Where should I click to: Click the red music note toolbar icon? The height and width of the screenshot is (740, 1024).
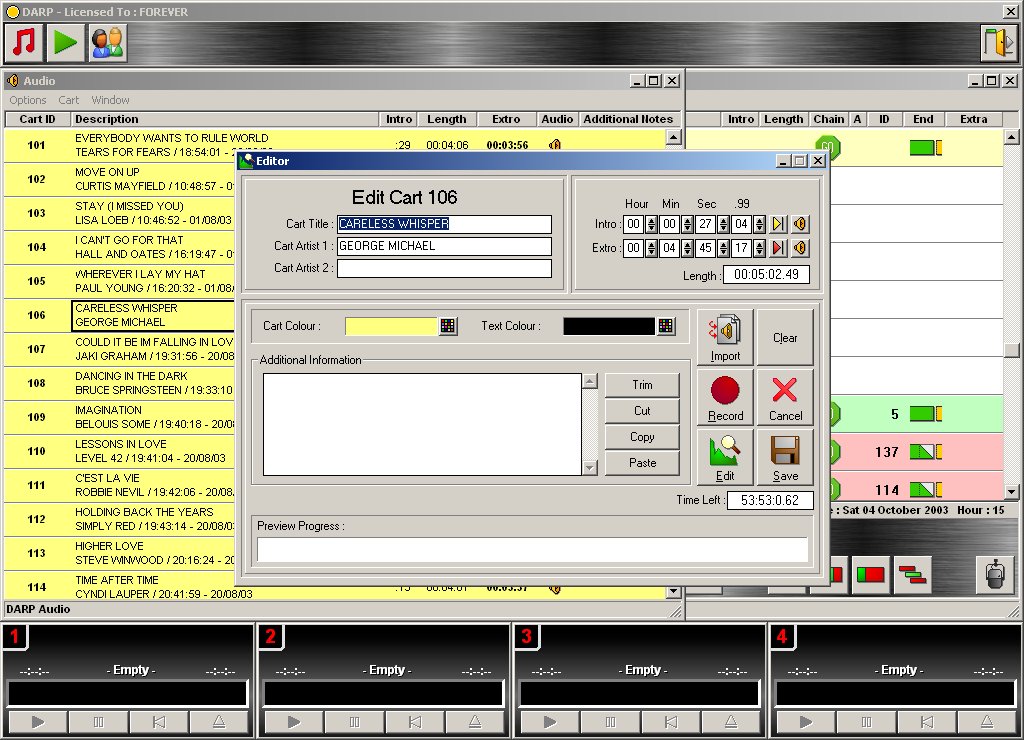pyautogui.click(x=24, y=42)
